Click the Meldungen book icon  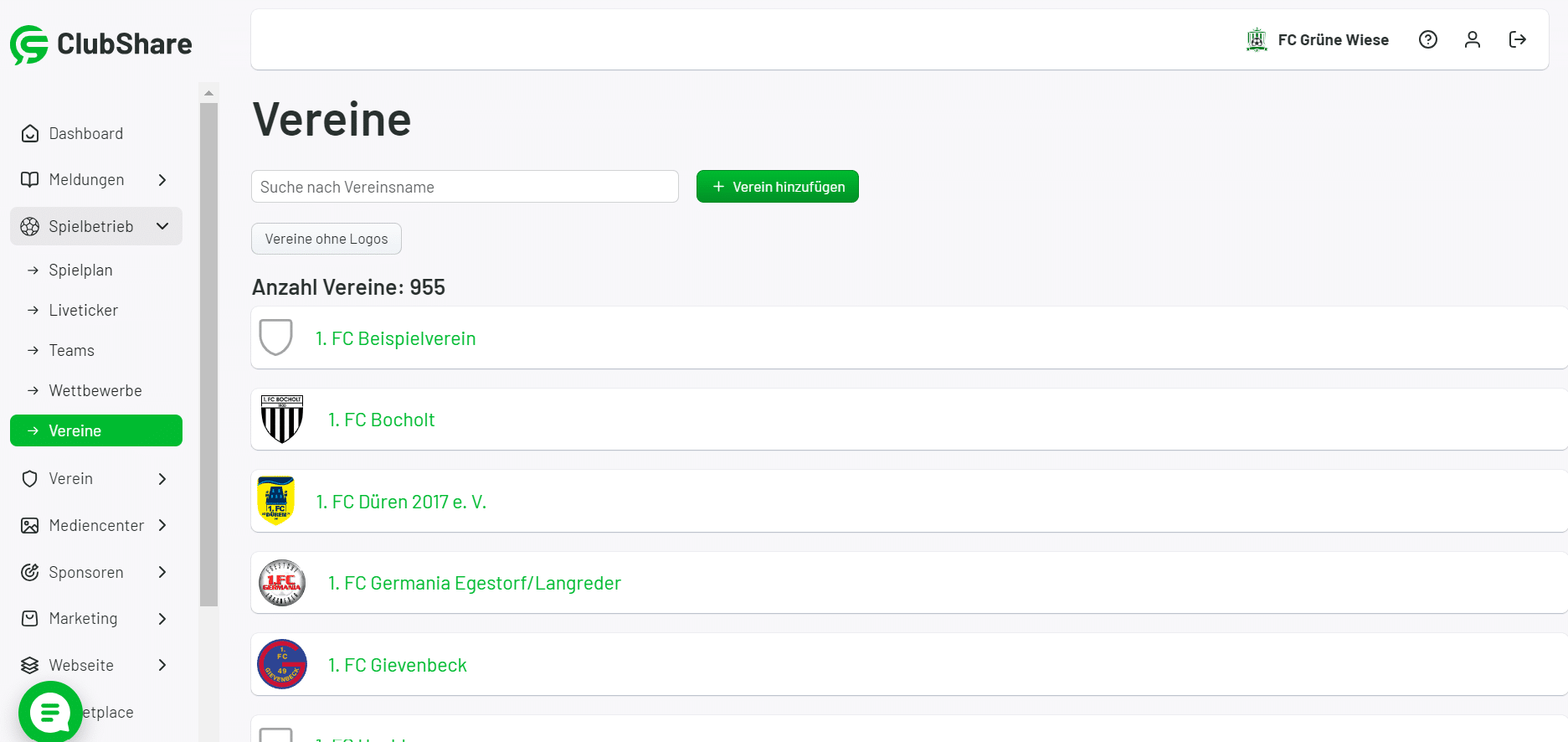click(30, 180)
